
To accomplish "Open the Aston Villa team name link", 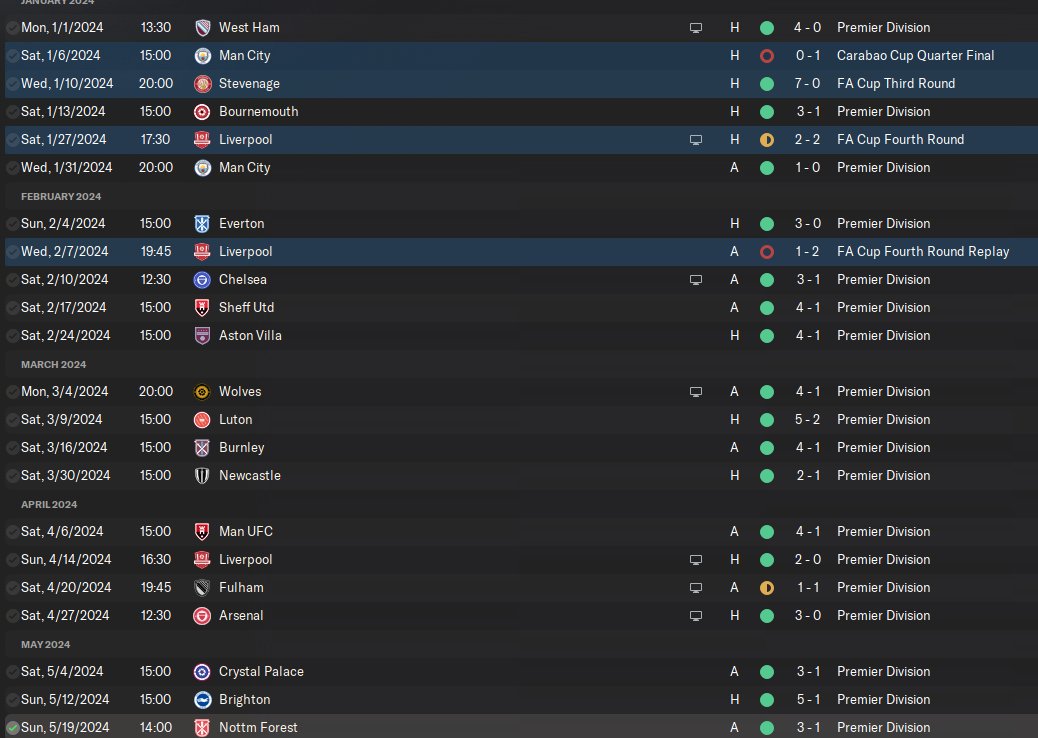I will coord(250,336).
